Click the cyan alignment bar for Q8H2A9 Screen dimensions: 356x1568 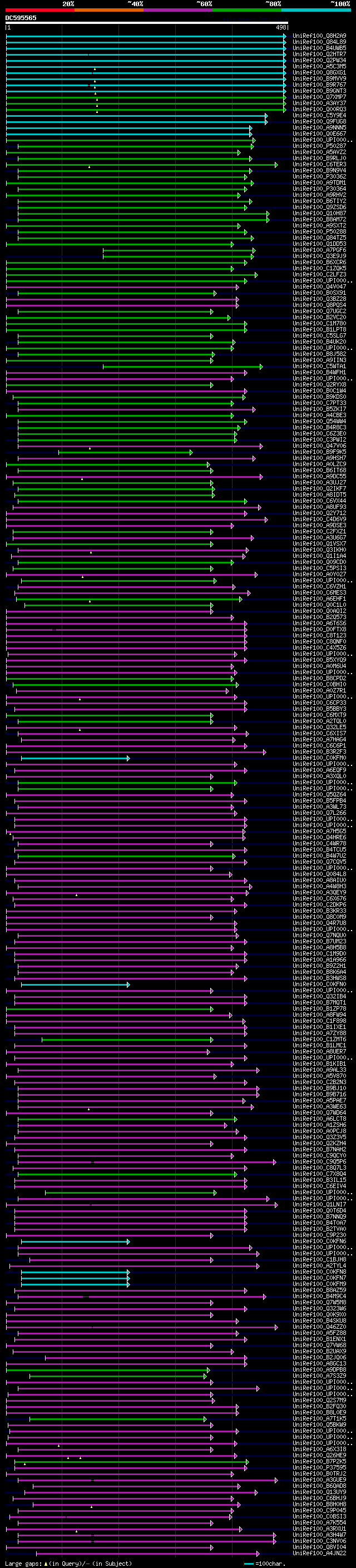[146, 36]
